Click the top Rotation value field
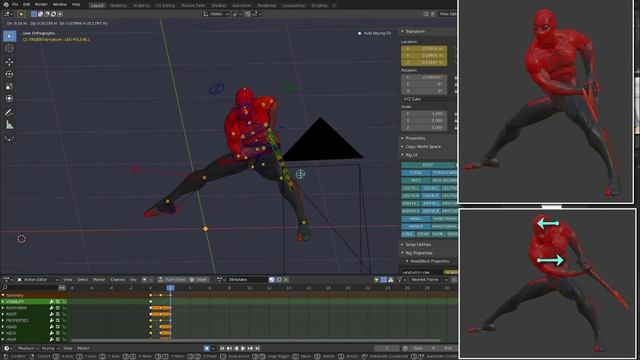Viewport: 640px width, 360px height. 424,77
